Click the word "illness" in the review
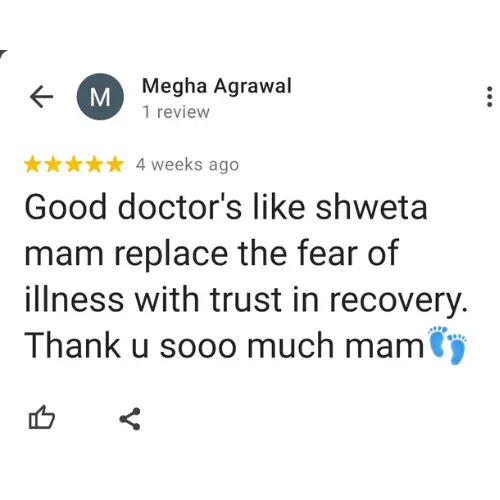Viewport: 500px width, 500px height. (x=74, y=299)
